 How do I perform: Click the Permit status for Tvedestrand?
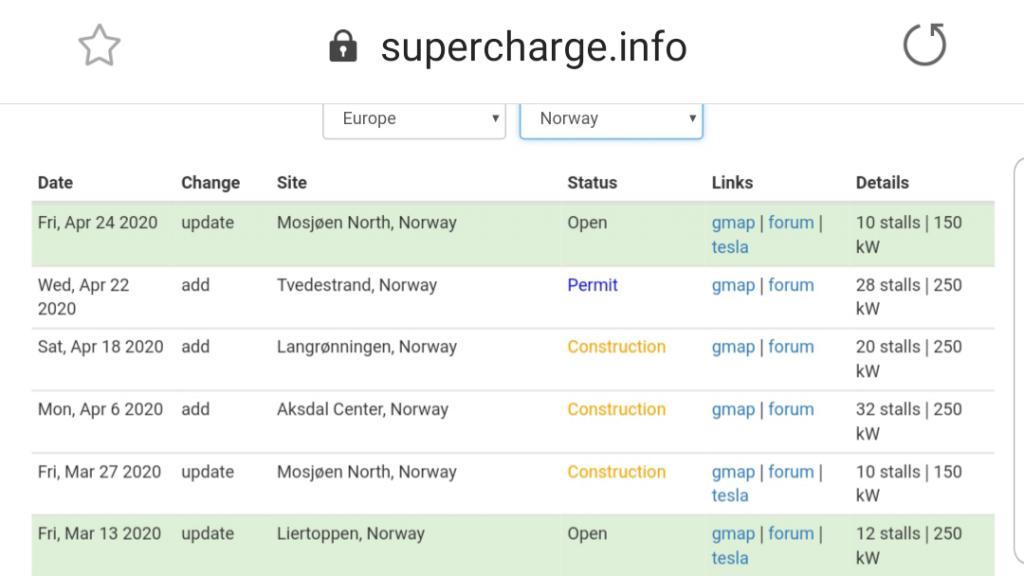click(x=592, y=285)
